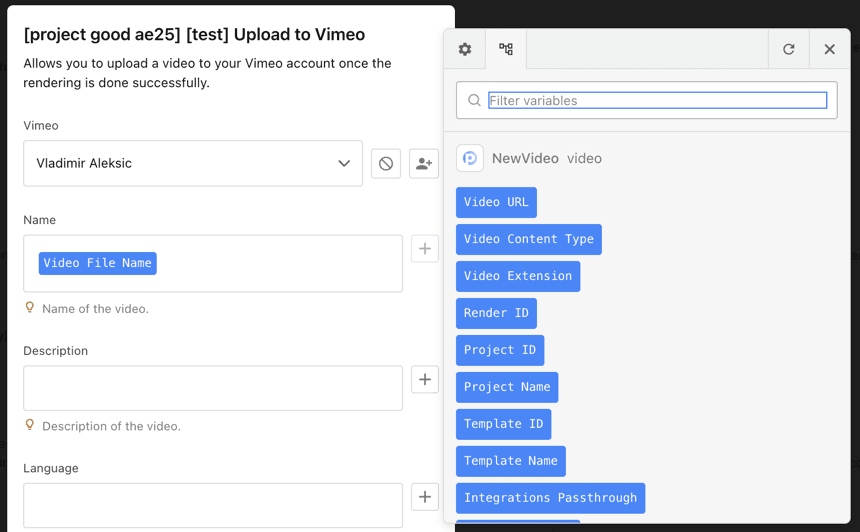860x532 pixels.
Task: Click the search magnifier icon
Action: pos(474,100)
